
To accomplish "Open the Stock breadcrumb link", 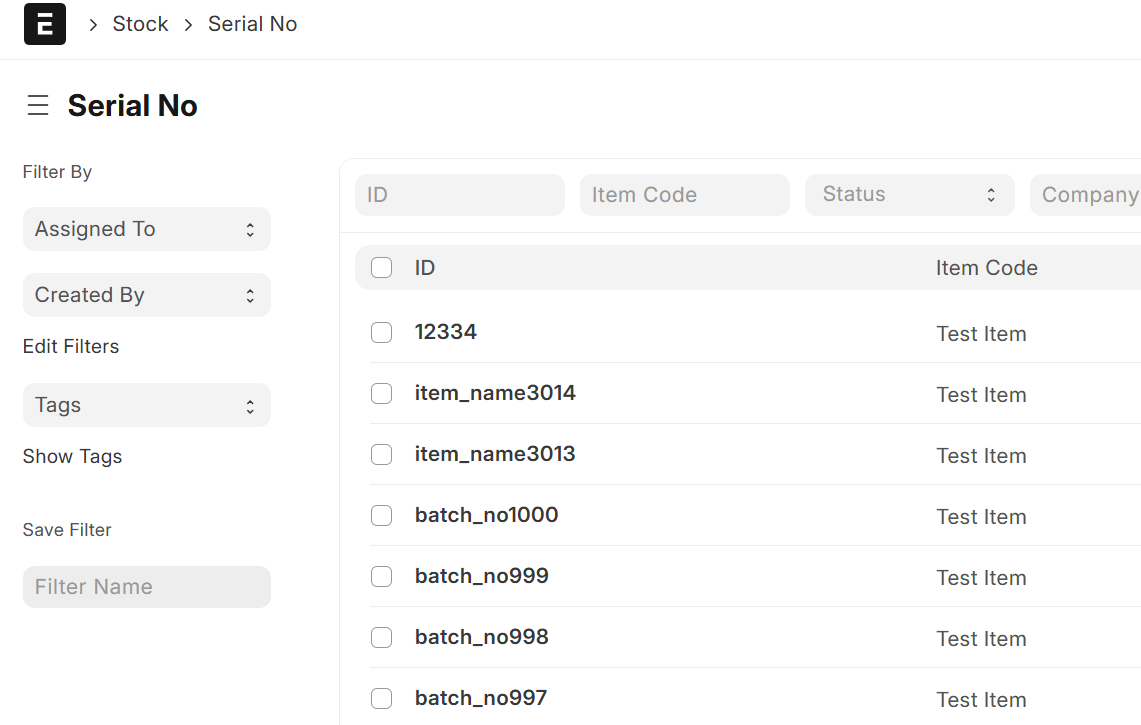I will click(140, 24).
